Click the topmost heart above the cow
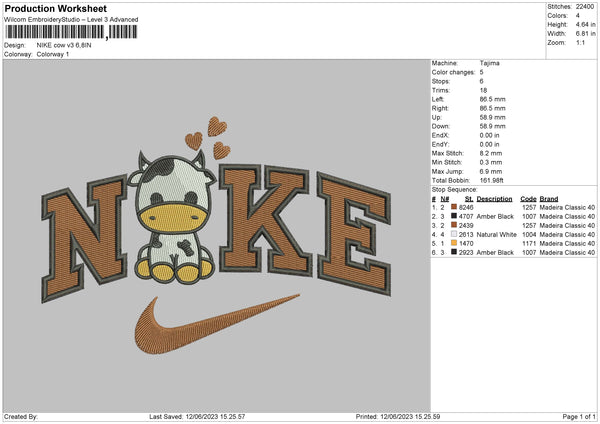The width and height of the screenshot is (600, 424). point(217,127)
